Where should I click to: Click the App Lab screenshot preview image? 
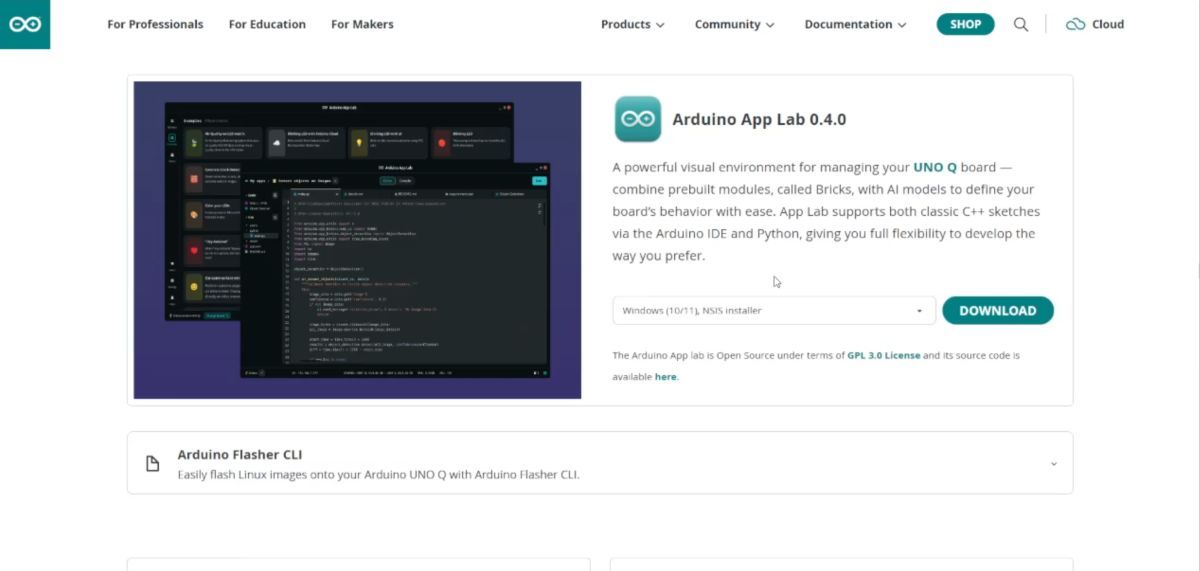(357, 240)
